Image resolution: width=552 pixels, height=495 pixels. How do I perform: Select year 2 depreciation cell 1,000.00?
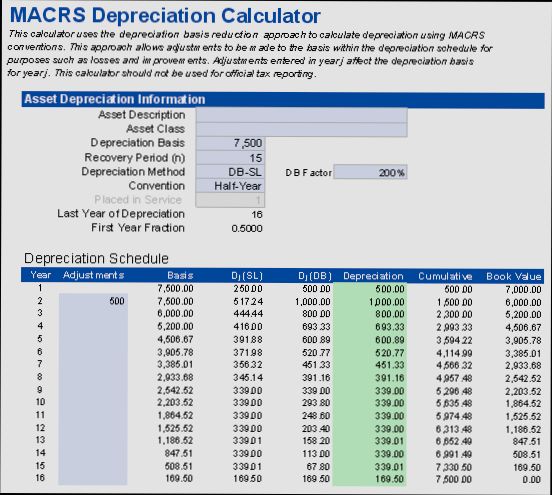tap(370, 302)
